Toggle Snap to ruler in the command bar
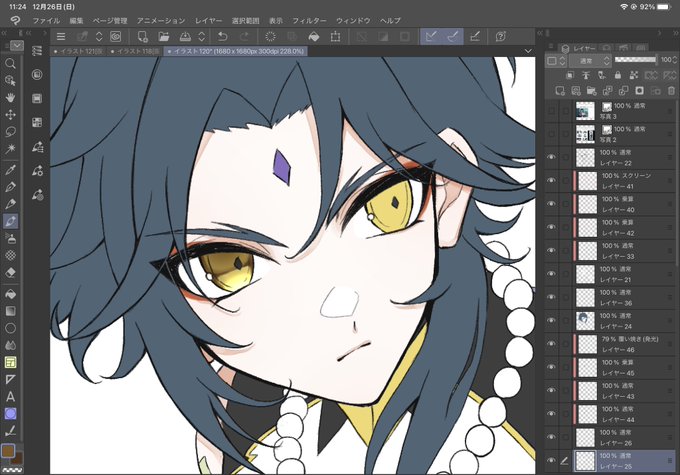 pos(431,36)
